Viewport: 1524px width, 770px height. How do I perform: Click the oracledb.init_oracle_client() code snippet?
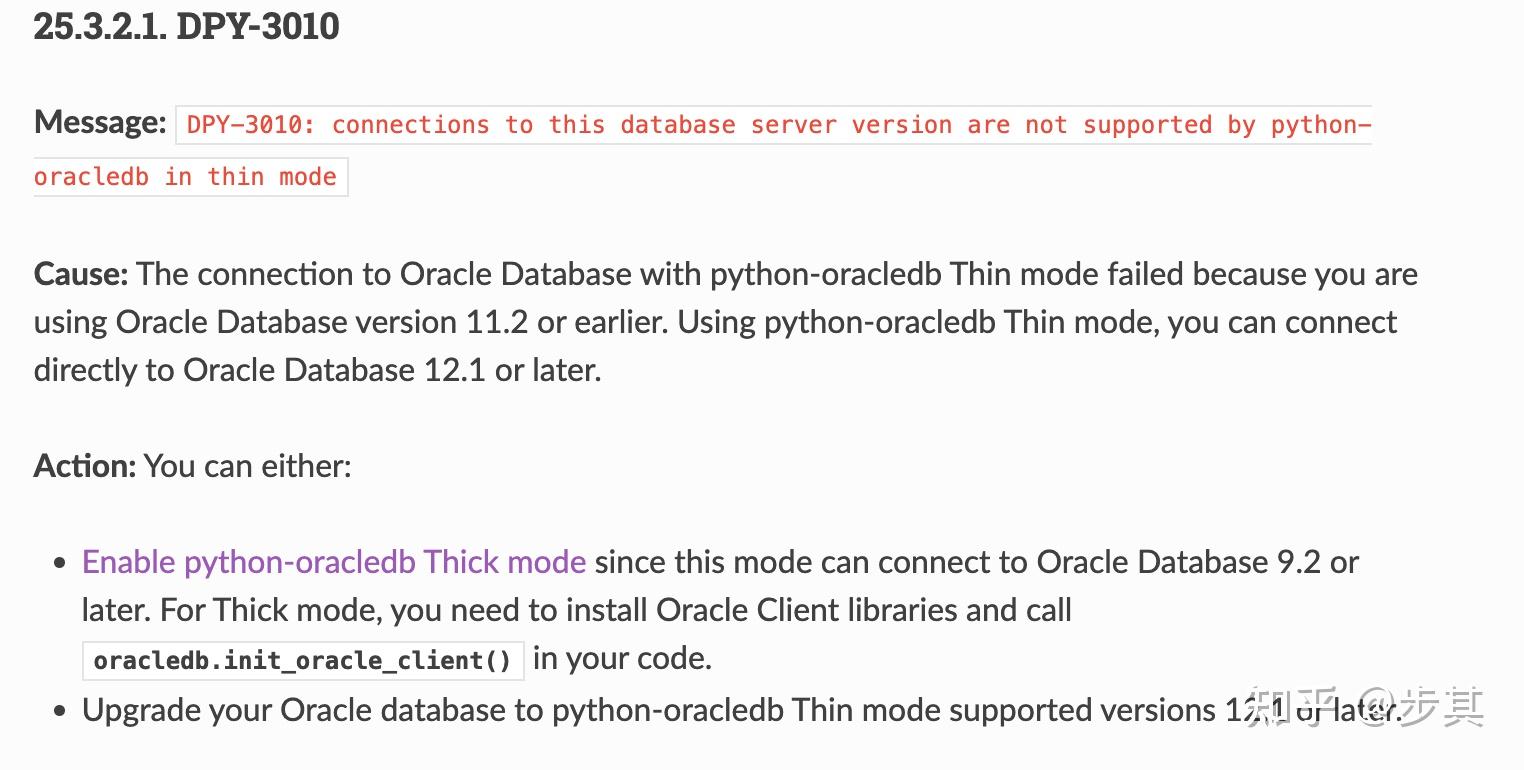point(302,661)
